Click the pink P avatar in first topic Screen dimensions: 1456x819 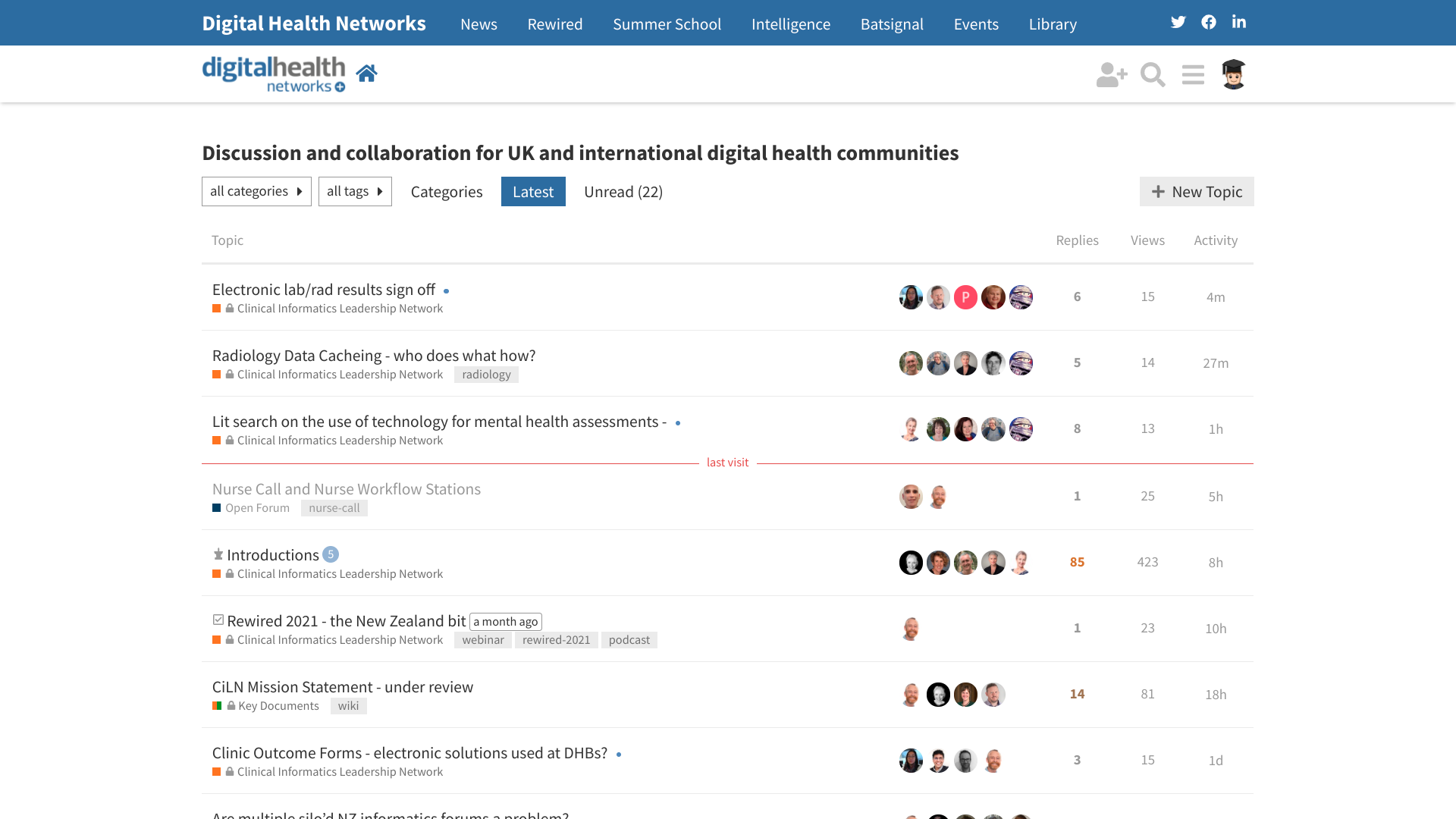965,297
